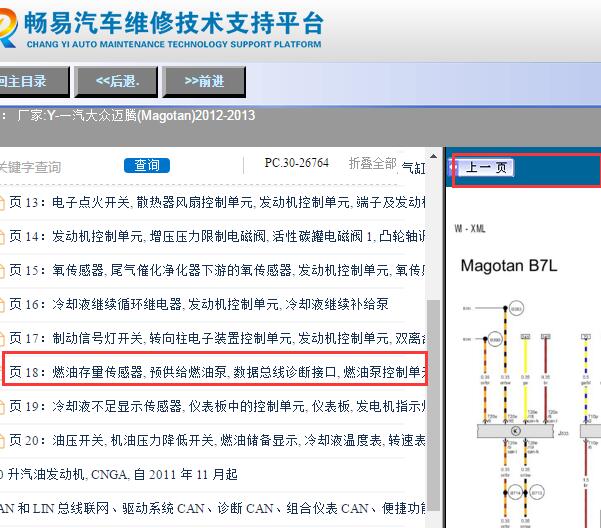Click the PC.30-26764 text

297,163
